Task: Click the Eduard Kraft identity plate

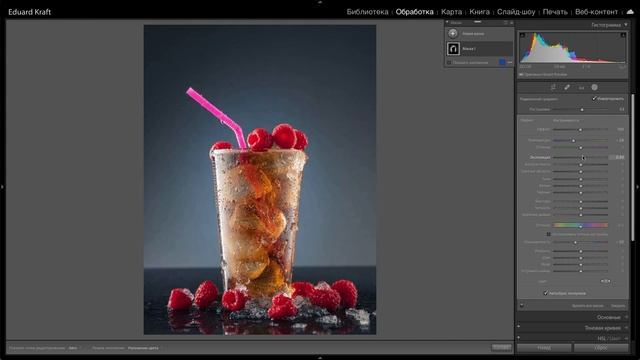Action: coord(29,12)
